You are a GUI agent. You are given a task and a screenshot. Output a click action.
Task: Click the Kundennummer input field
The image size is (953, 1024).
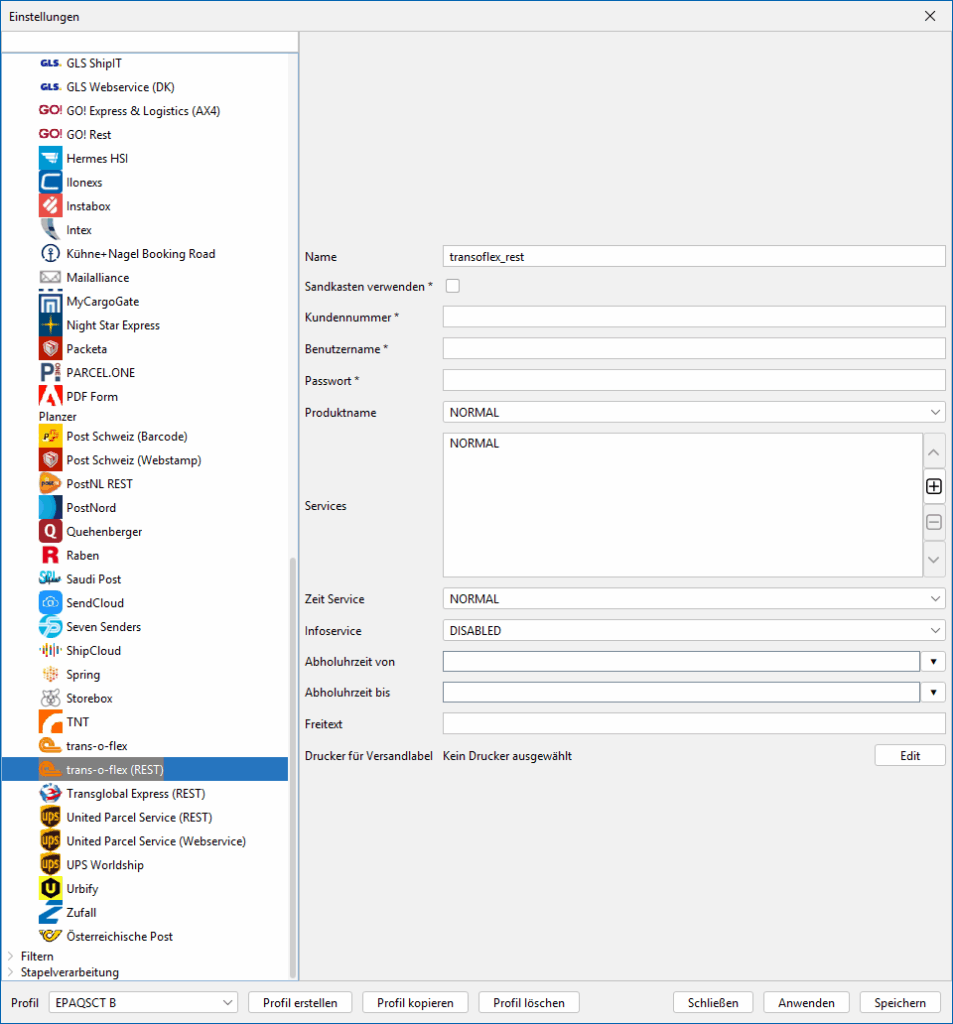(693, 317)
